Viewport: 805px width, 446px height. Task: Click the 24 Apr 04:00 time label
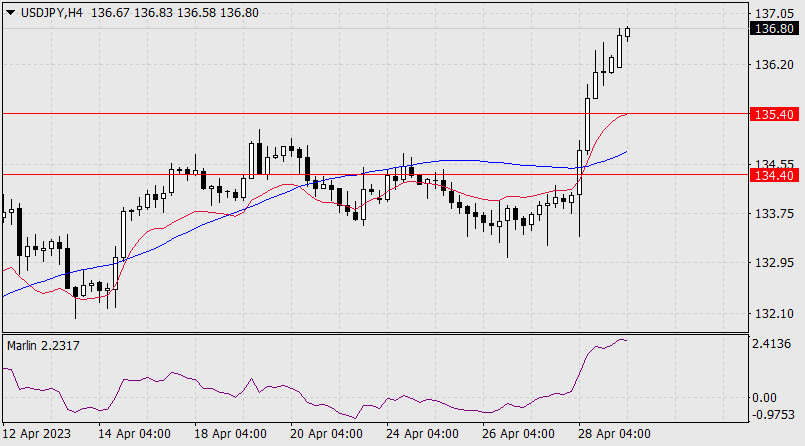(422, 434)
